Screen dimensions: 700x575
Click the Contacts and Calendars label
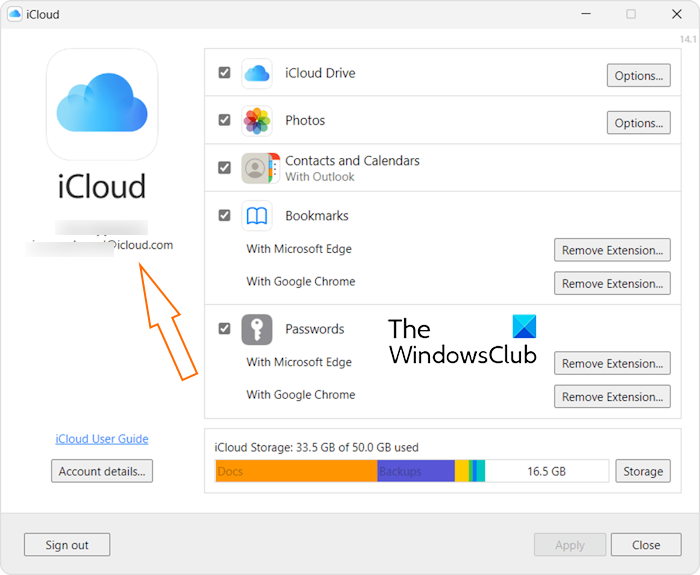click(x=352, y=160)
